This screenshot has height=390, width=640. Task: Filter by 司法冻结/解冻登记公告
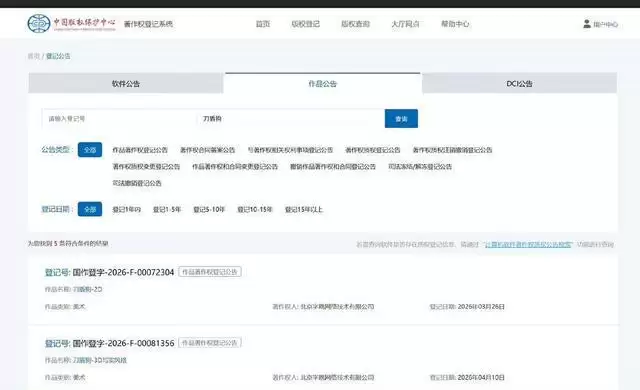[420, 167]
